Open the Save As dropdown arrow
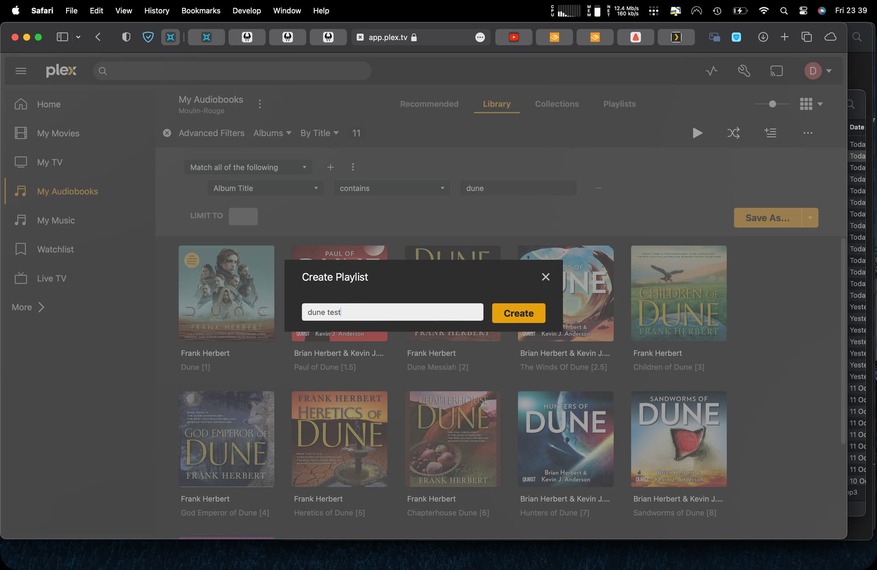Image resolution: width=877 pixels, height=570 pixels. 810,218
